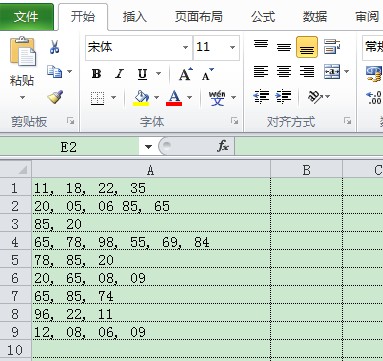Click the Cut scissors icon
This screenshot has height=361, width=383.
[54, 47]
